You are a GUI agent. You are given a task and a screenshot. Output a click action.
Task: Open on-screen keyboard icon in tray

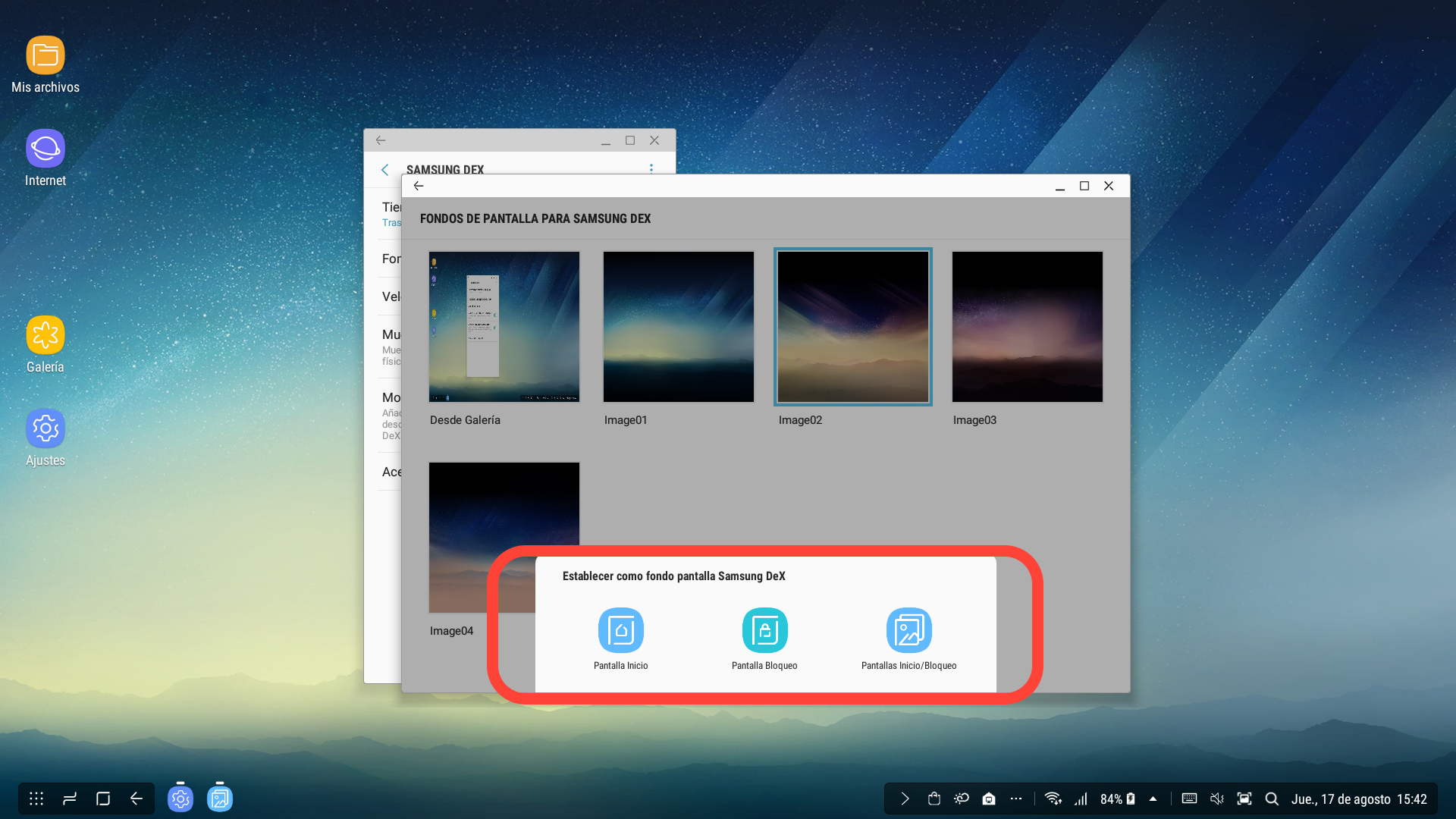click(x=1189, y=799)
